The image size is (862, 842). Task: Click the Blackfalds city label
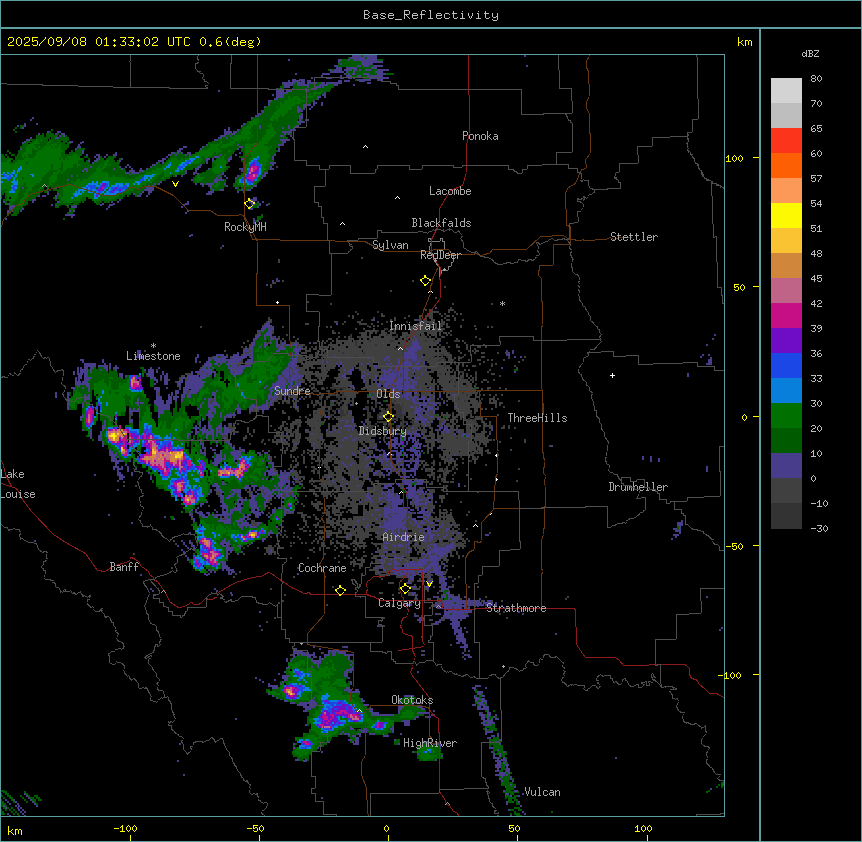441,223
